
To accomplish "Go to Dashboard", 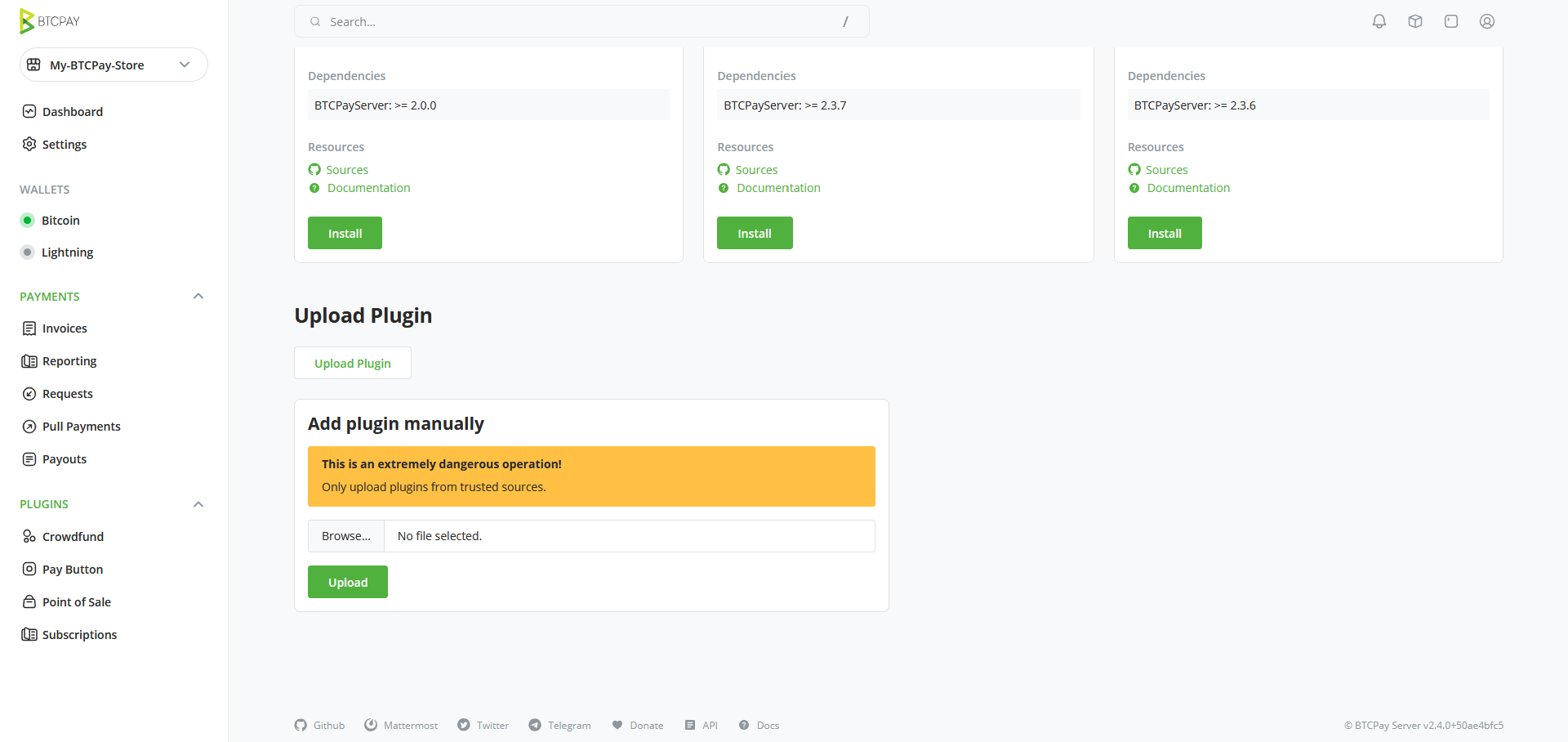I will tap(73, 112).
